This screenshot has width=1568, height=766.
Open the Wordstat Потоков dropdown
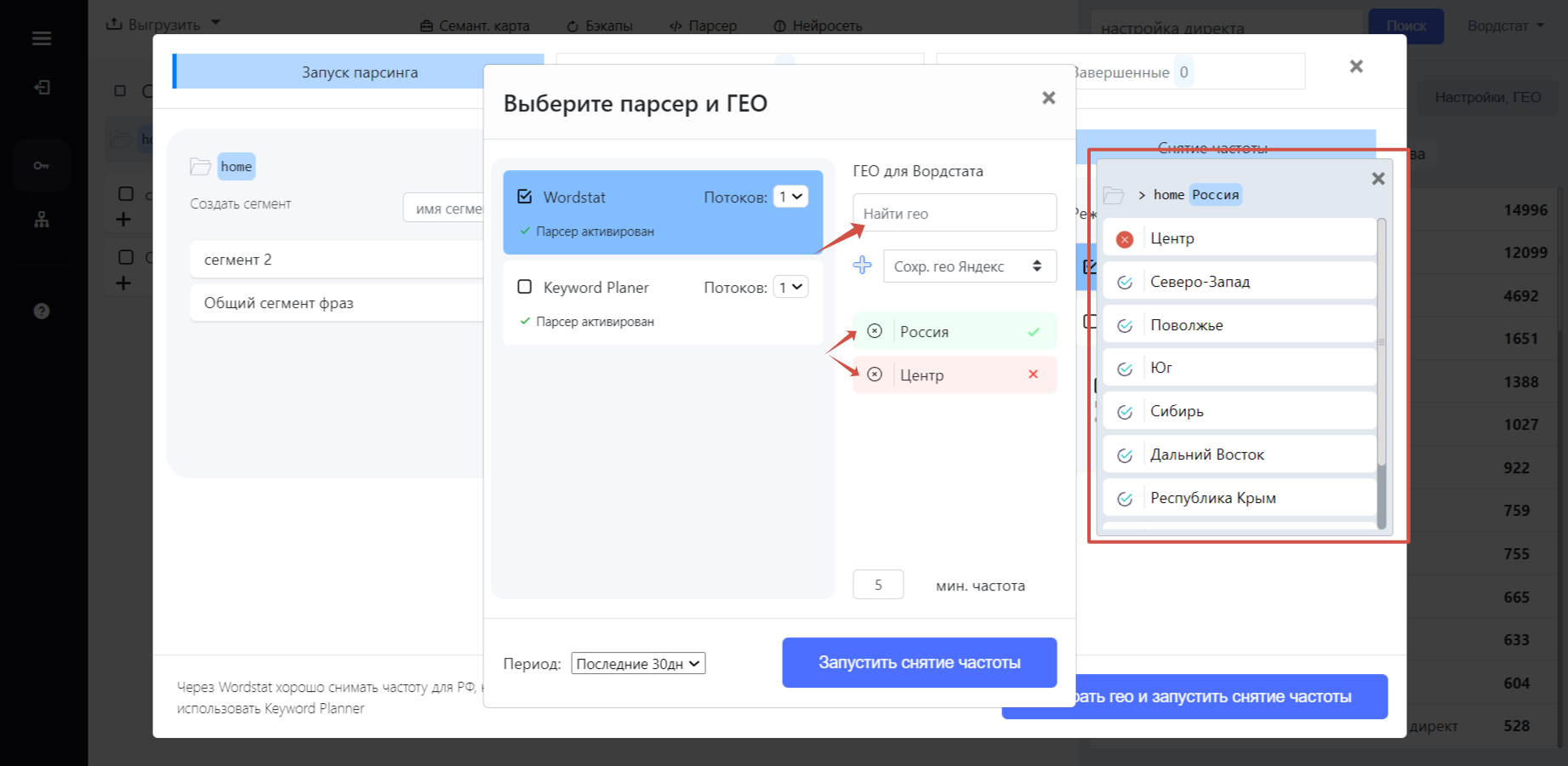[790, 197]
